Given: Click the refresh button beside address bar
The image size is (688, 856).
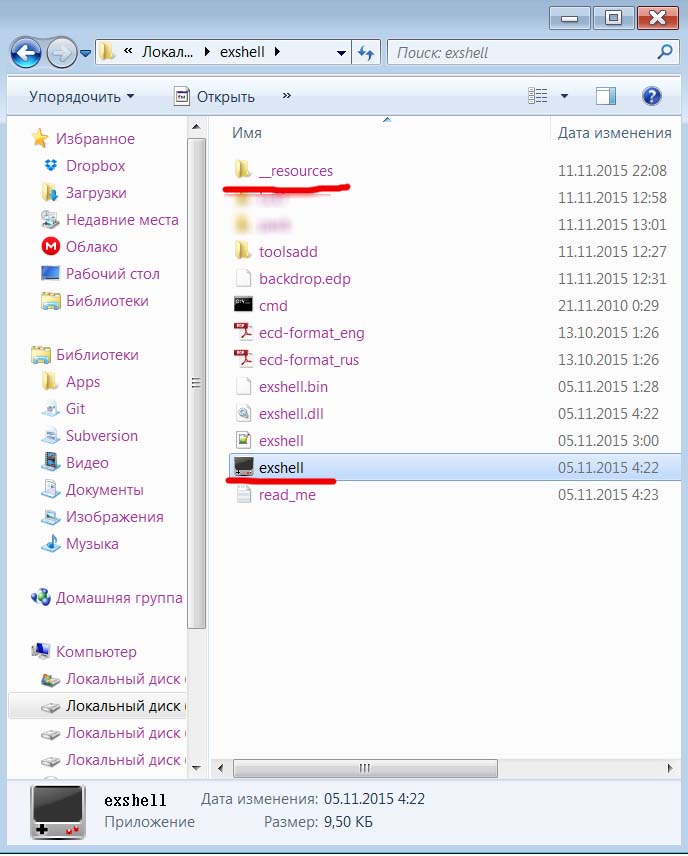Looking at the screenshot, I should (x=366, y=52).
